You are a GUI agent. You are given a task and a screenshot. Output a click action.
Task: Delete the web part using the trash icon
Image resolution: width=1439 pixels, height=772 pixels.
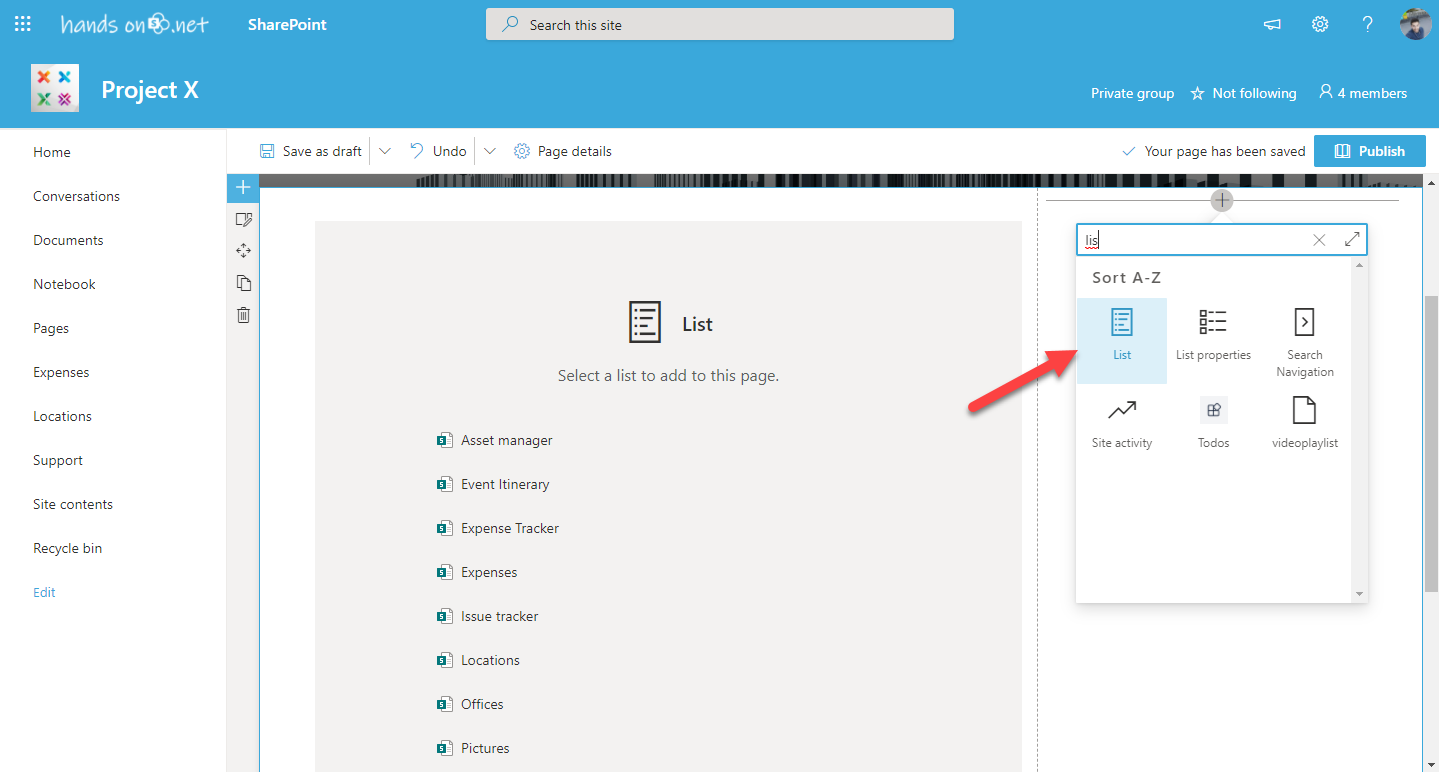point(243,315)
